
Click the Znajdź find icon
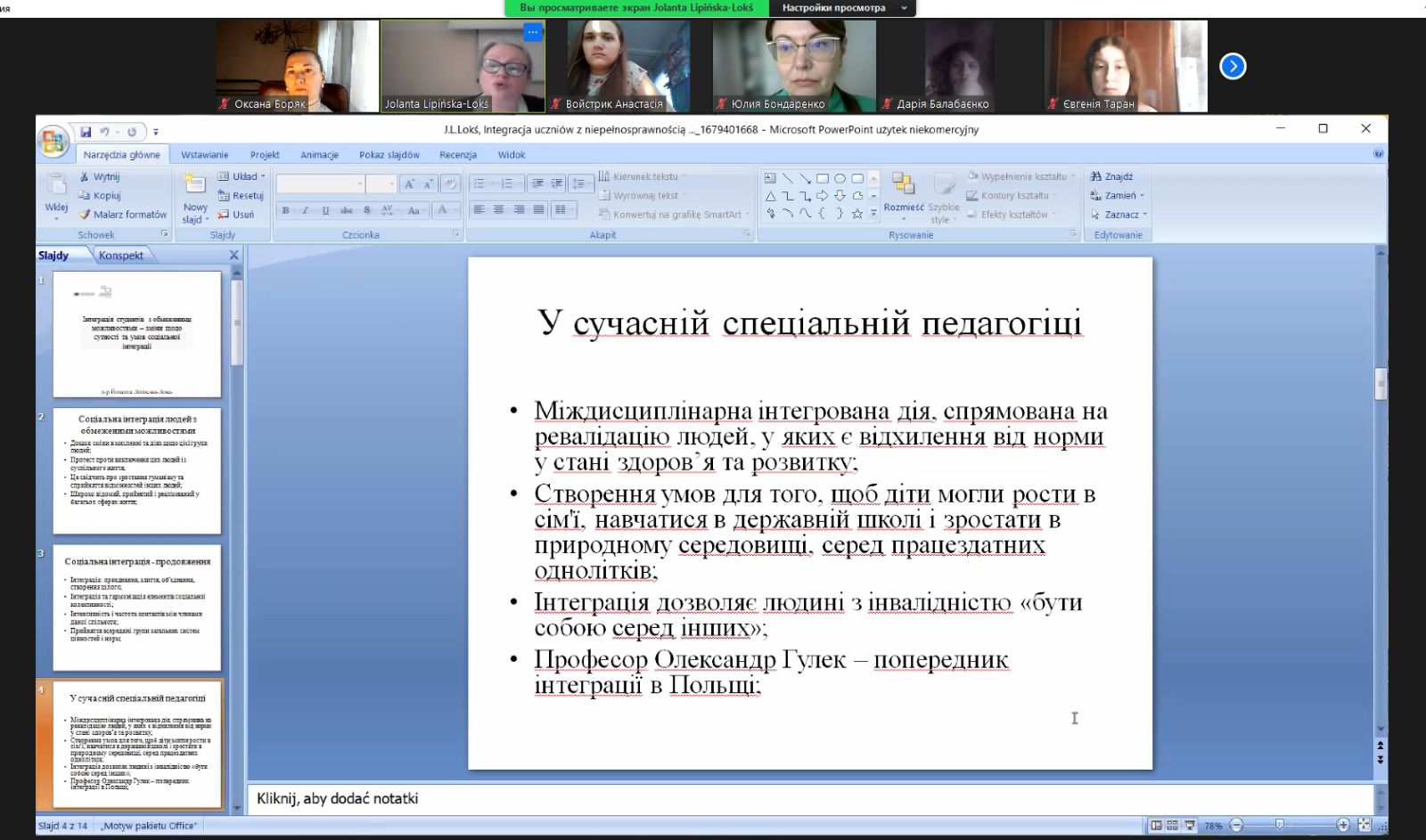point(1111,176)
